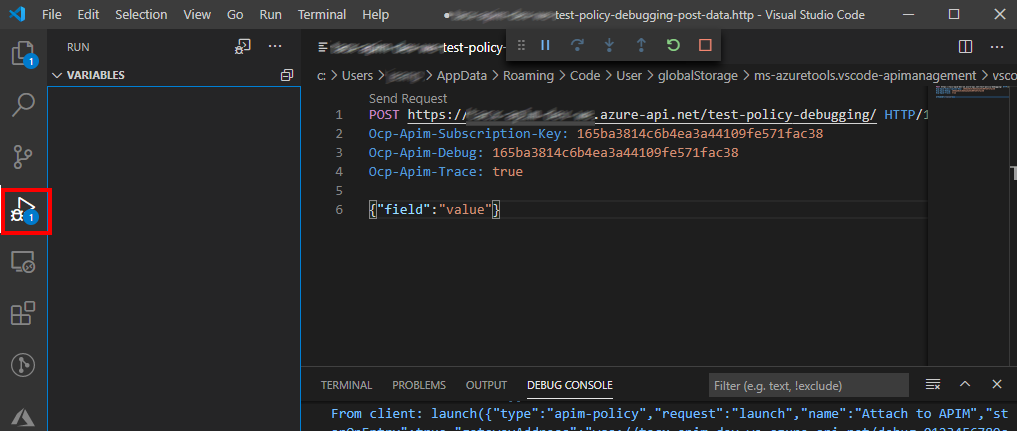Open the Run and Debug view

coord(24,209)
